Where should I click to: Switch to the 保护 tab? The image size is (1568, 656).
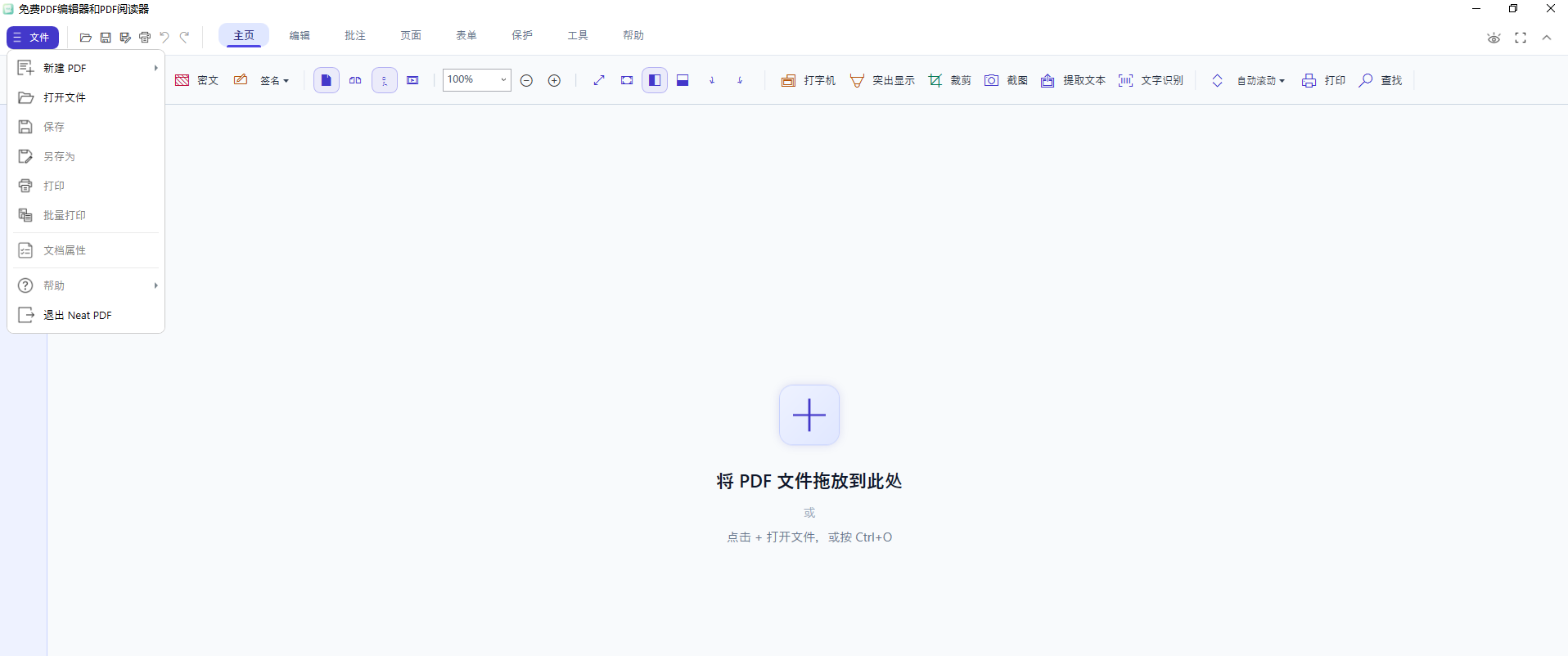(522, 35)
